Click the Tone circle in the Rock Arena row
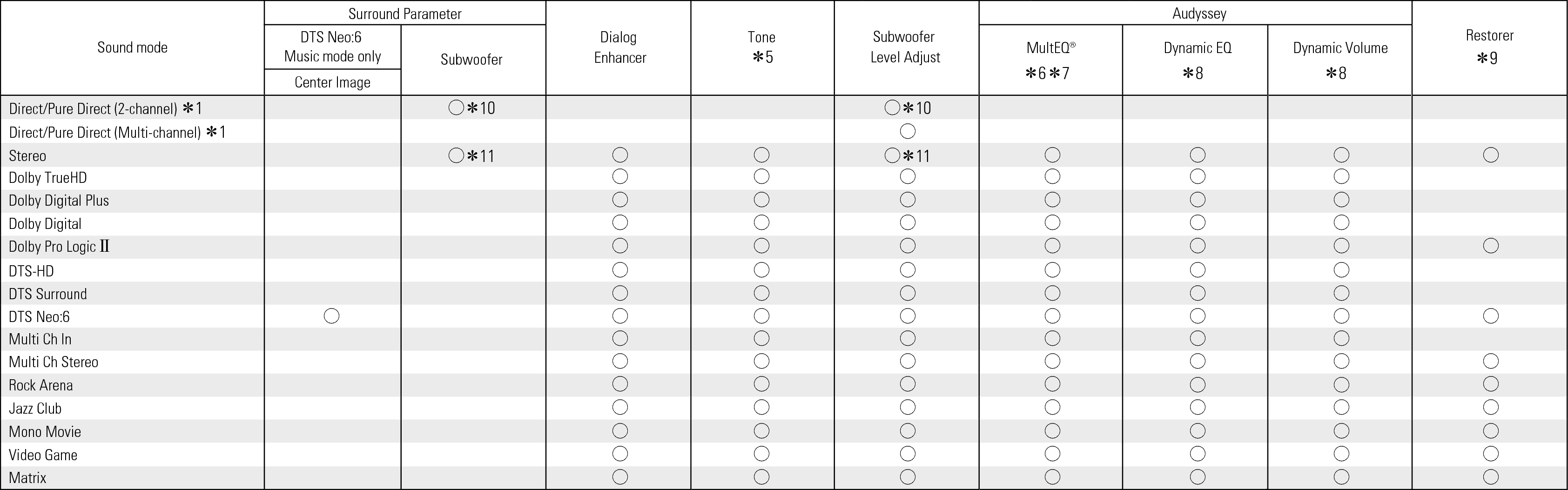This screenshot has height=490, width=1568. coord(761,385)
